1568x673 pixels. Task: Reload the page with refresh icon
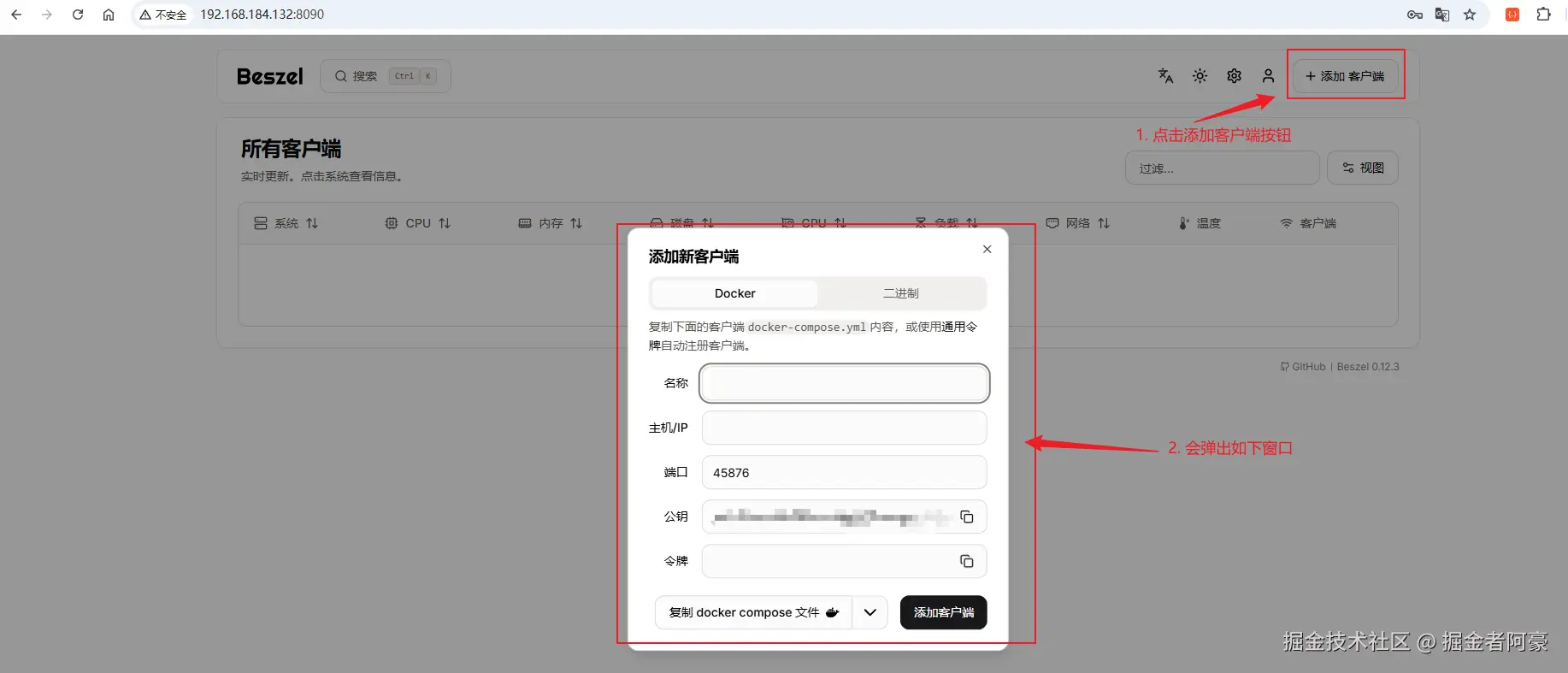click(x=78, y=15)
